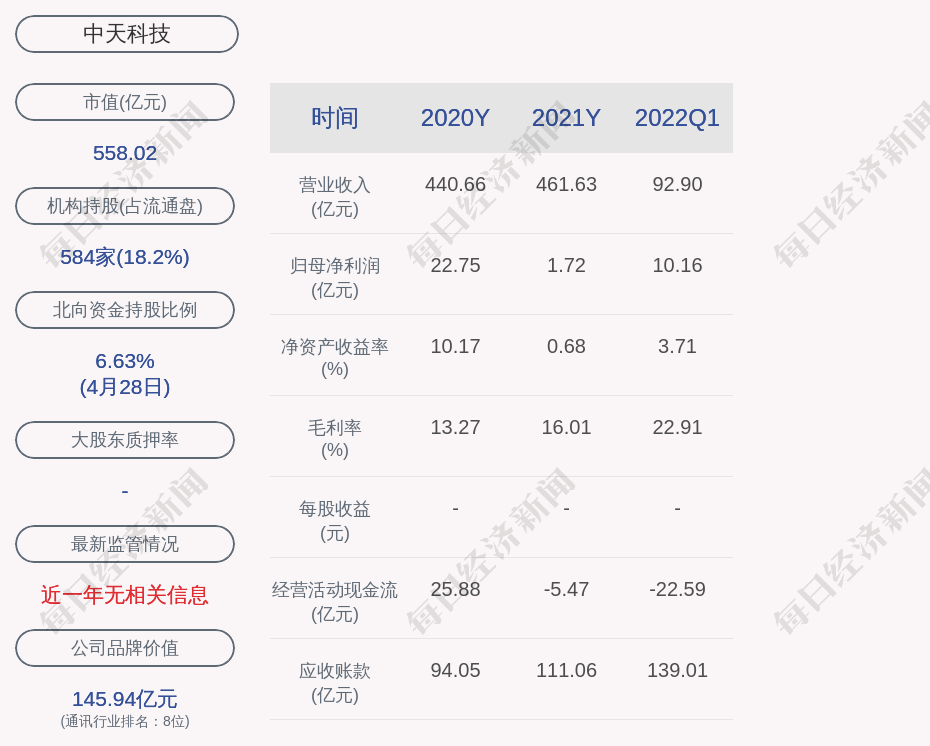Screen dimensions: 930x746
Task: Click the 145.94亿元 brand value
Action: (x=125, y=699)
